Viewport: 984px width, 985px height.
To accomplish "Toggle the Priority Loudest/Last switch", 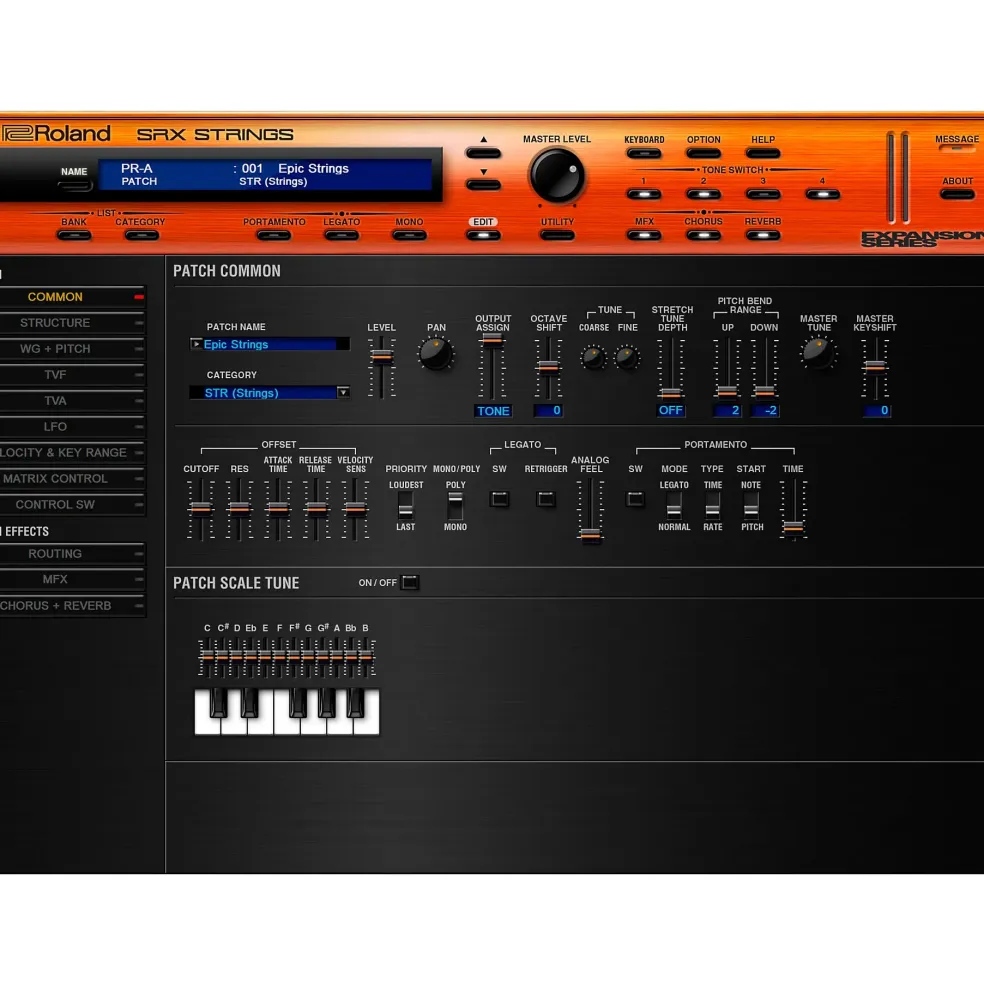I will tap(405, 505).
